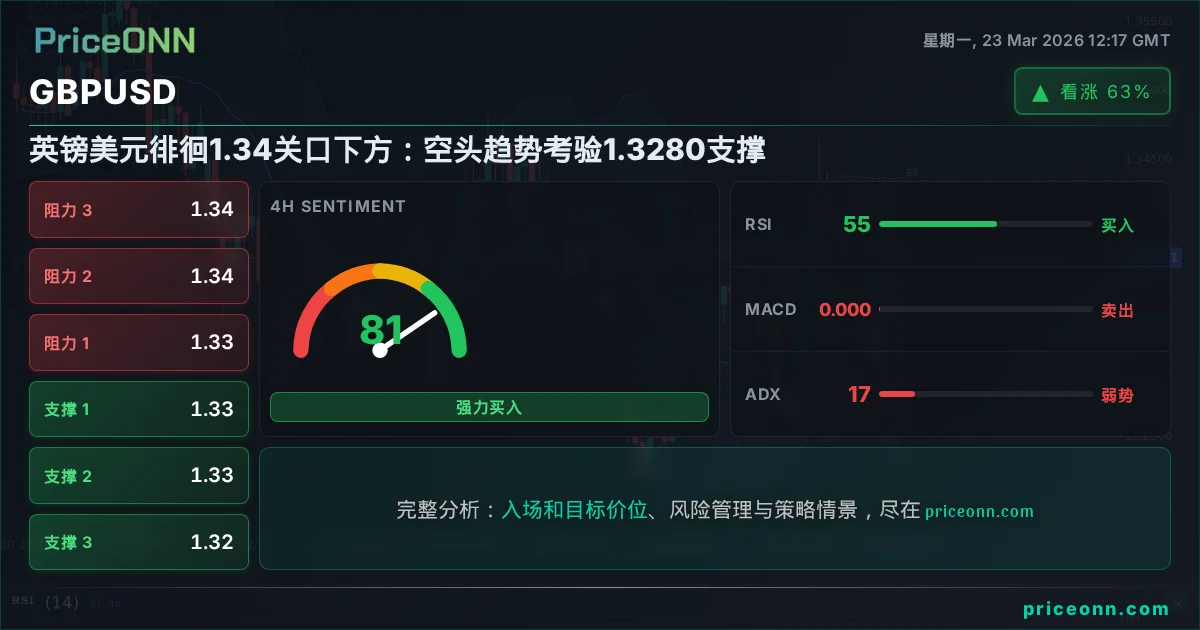Select the 支撑 2 support level
The image size is (1200, 630).
click(139, 476)
